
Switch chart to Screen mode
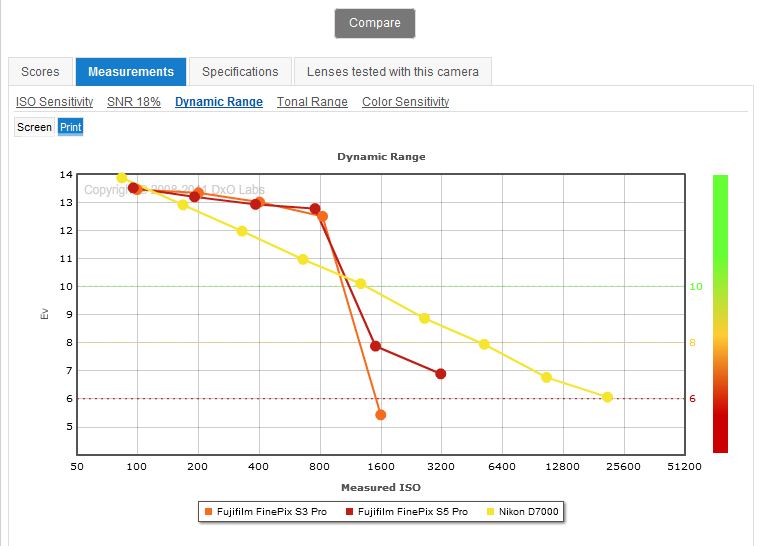(x=35, y=127)
